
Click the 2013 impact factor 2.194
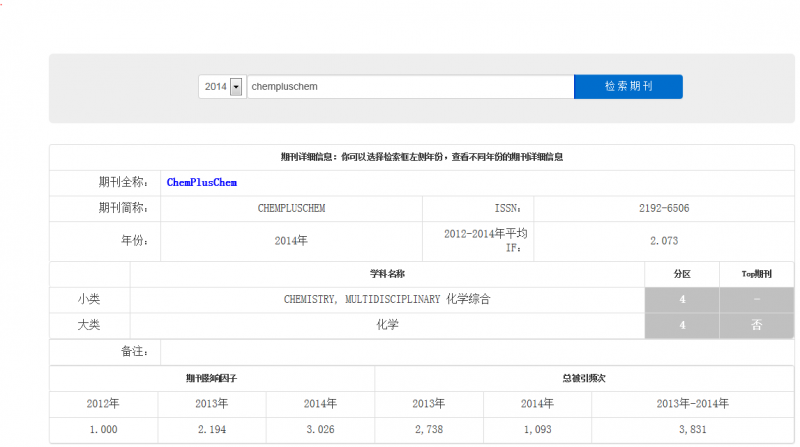pos(212,430)
